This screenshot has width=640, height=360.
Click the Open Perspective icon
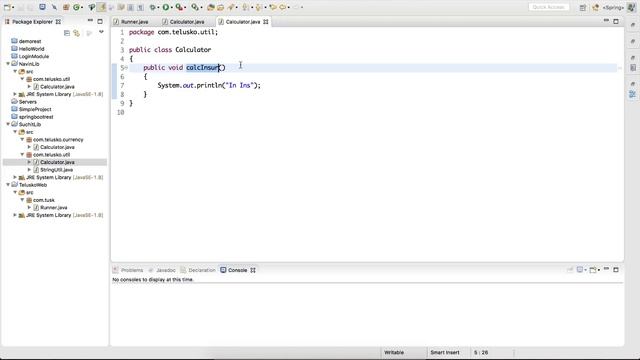click(583, 7)
